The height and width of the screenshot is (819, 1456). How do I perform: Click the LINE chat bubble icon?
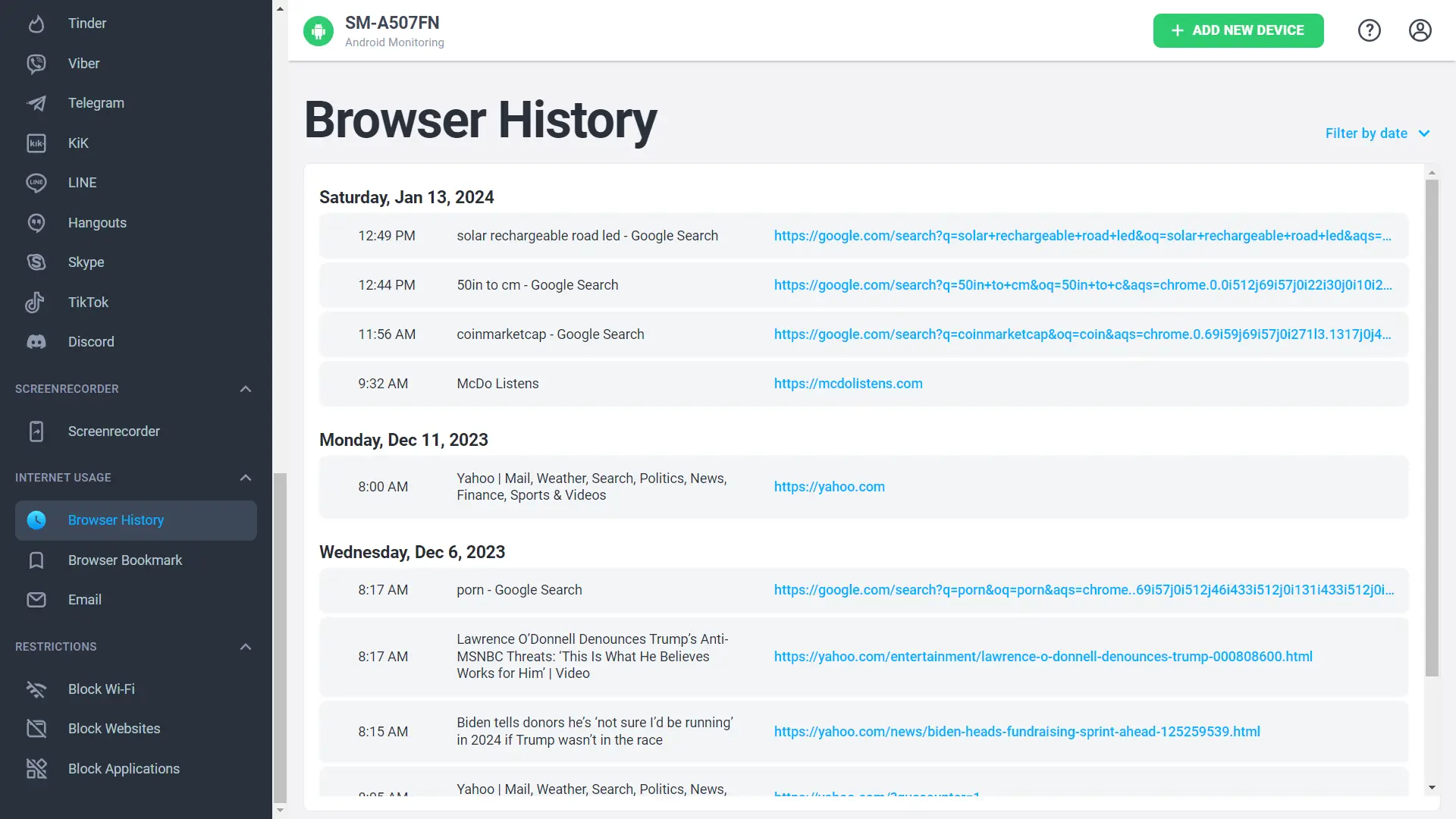coord(36,183)
